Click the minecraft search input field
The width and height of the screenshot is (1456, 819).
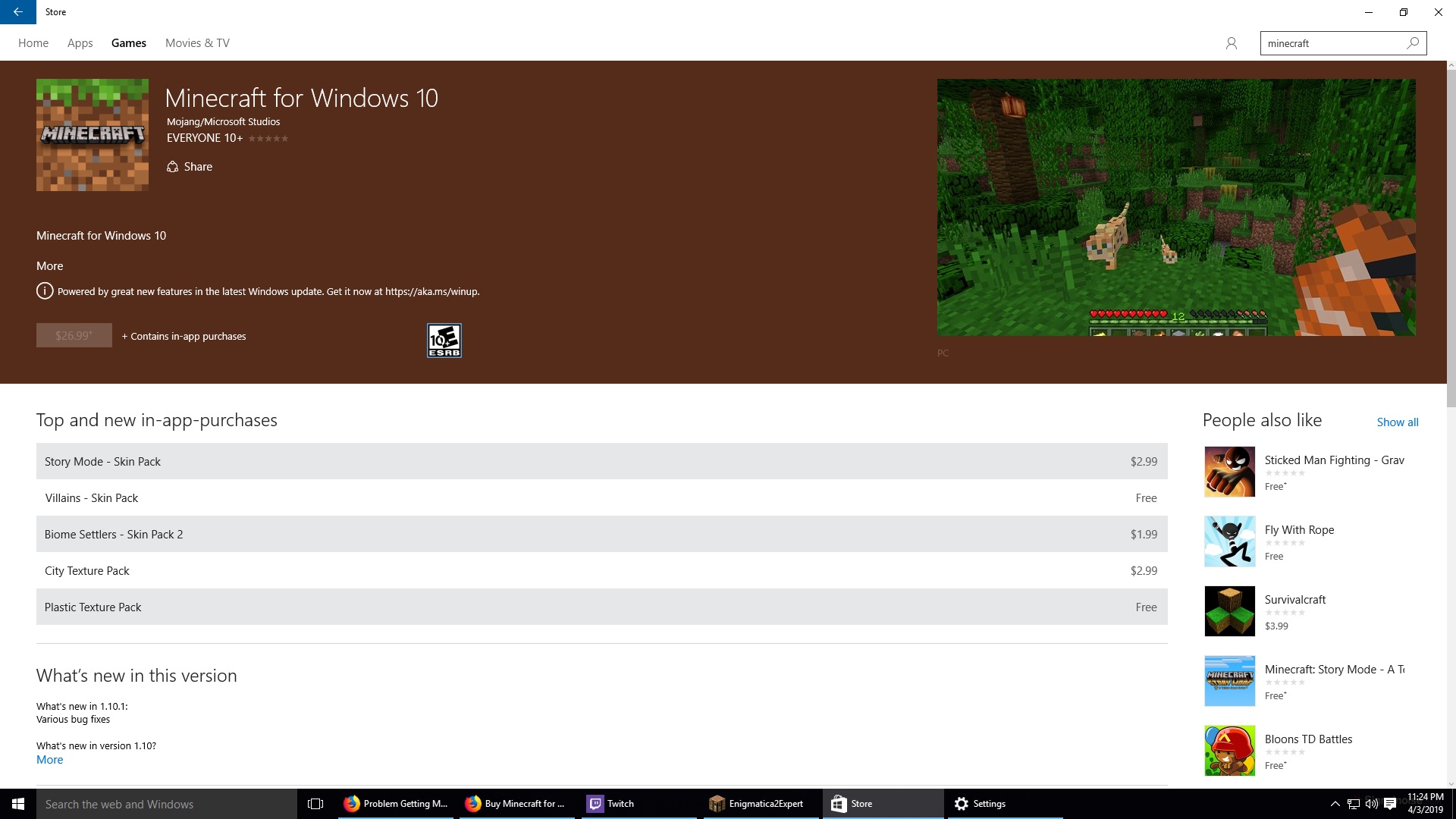pyautogui.click(x=1331, y=43)
